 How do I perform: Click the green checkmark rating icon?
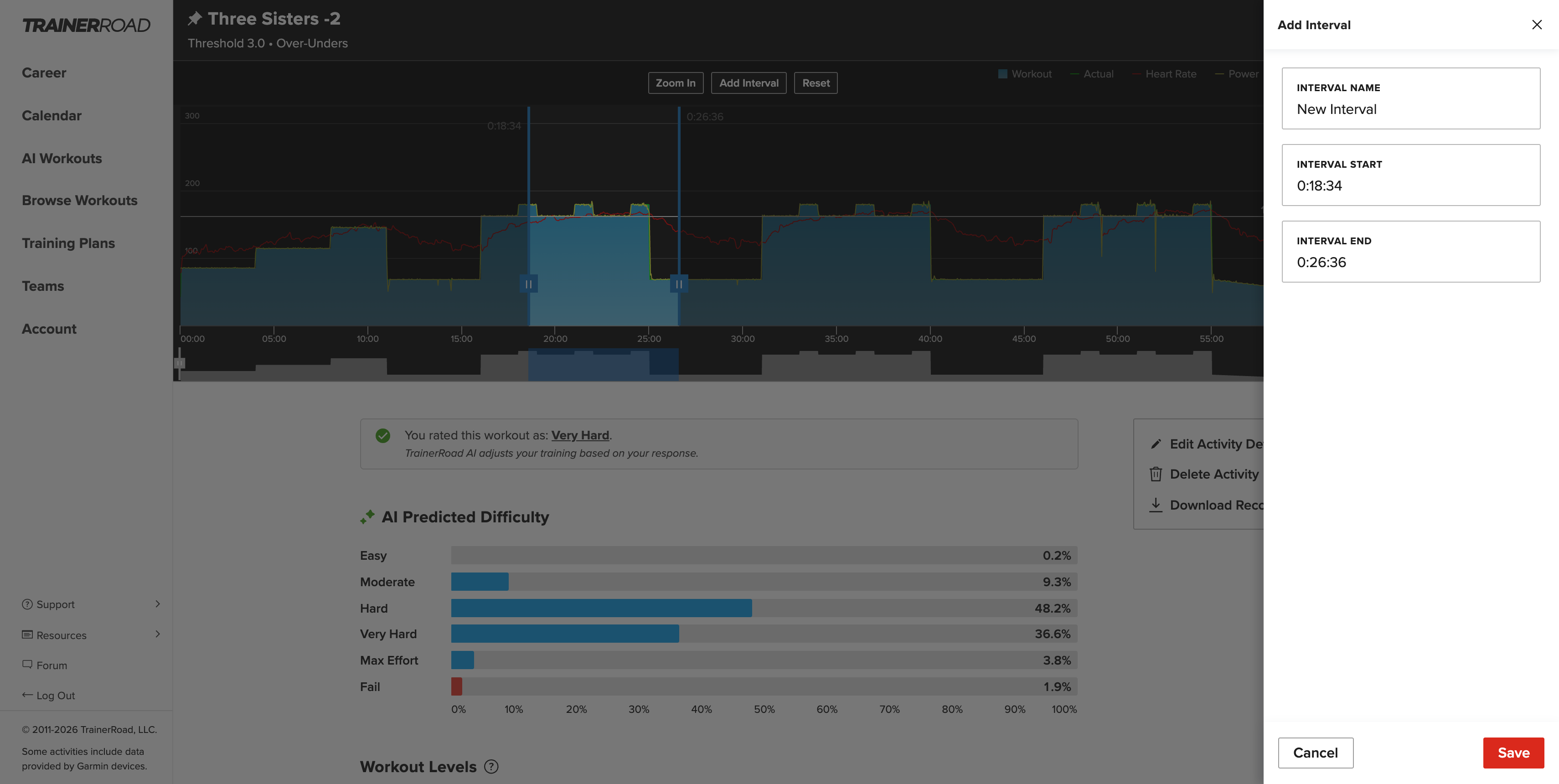click(x=382, y=436)
